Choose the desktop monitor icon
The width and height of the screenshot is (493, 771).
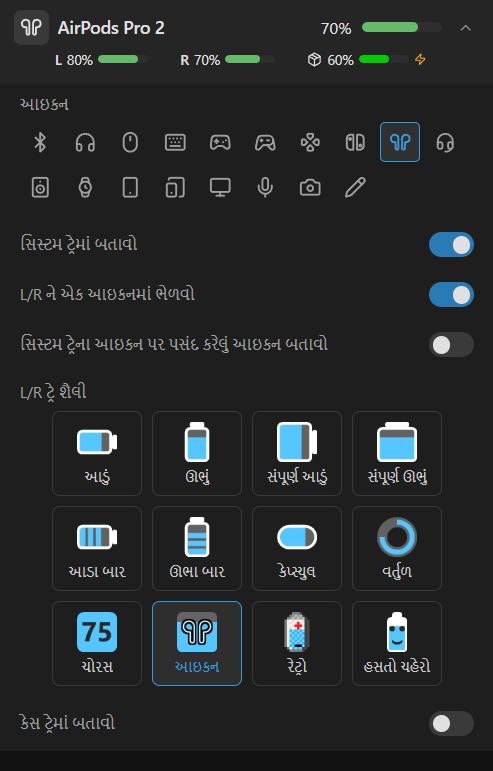pos(220,187)
